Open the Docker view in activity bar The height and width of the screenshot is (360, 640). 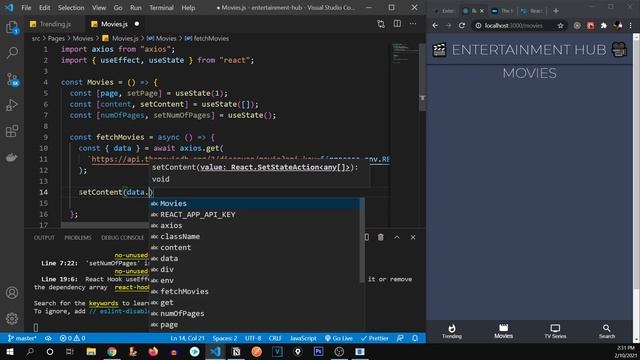point(12,157)
